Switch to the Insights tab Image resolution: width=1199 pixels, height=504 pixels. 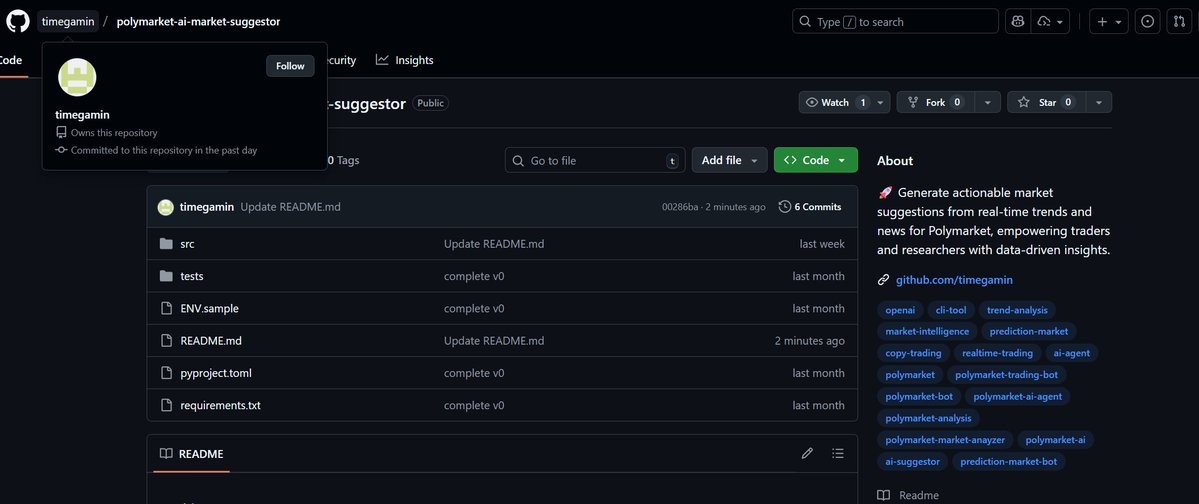(405, 60)
